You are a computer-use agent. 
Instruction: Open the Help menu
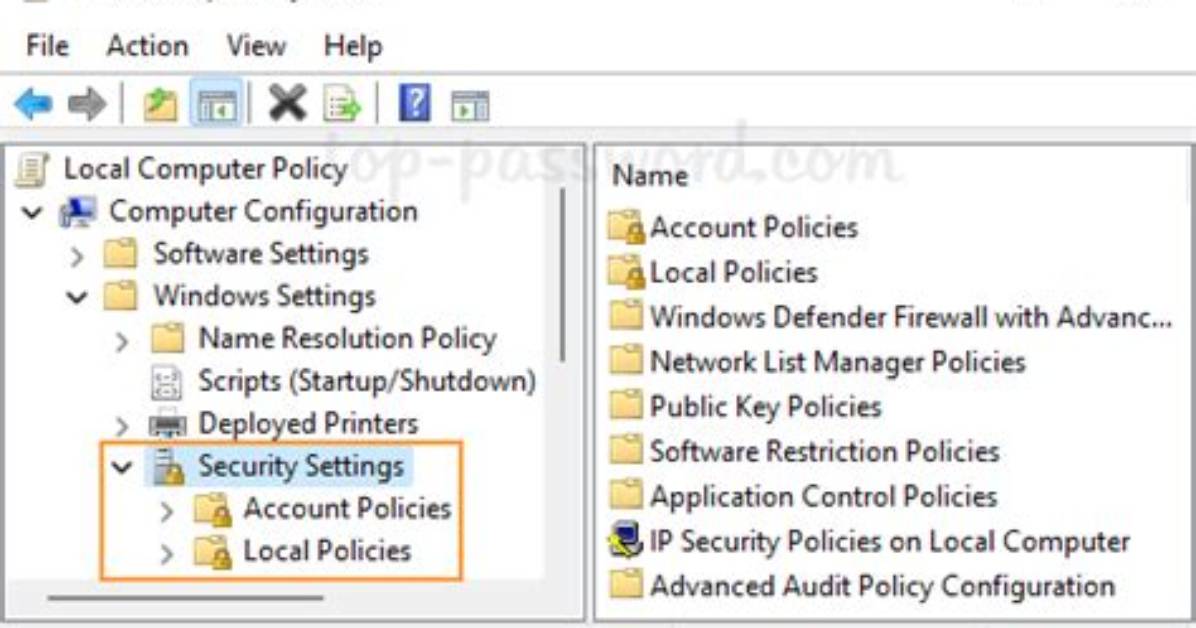pyautogui.click(x=352, y=46)
